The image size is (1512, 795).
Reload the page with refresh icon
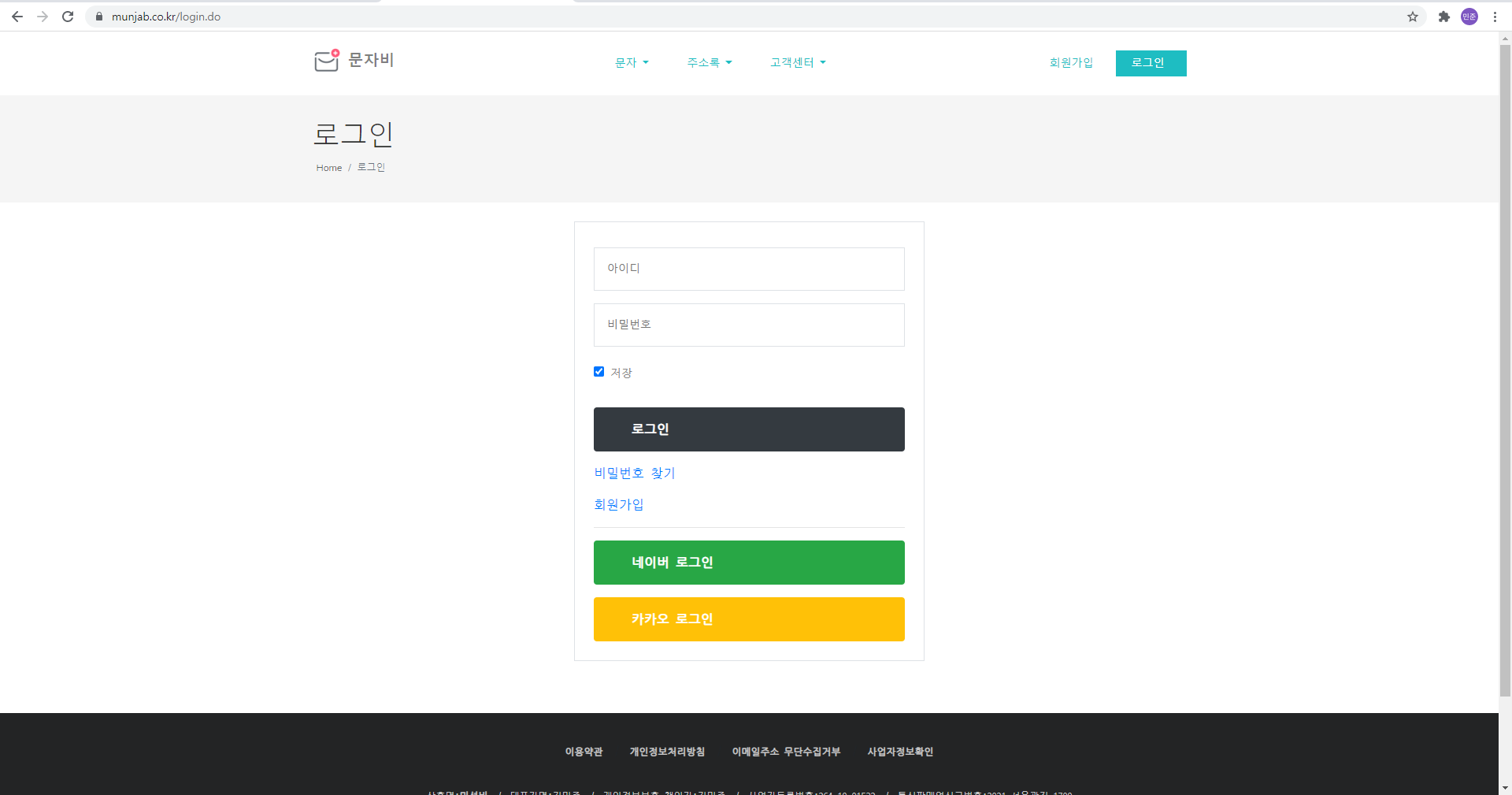tap(68, 17)
